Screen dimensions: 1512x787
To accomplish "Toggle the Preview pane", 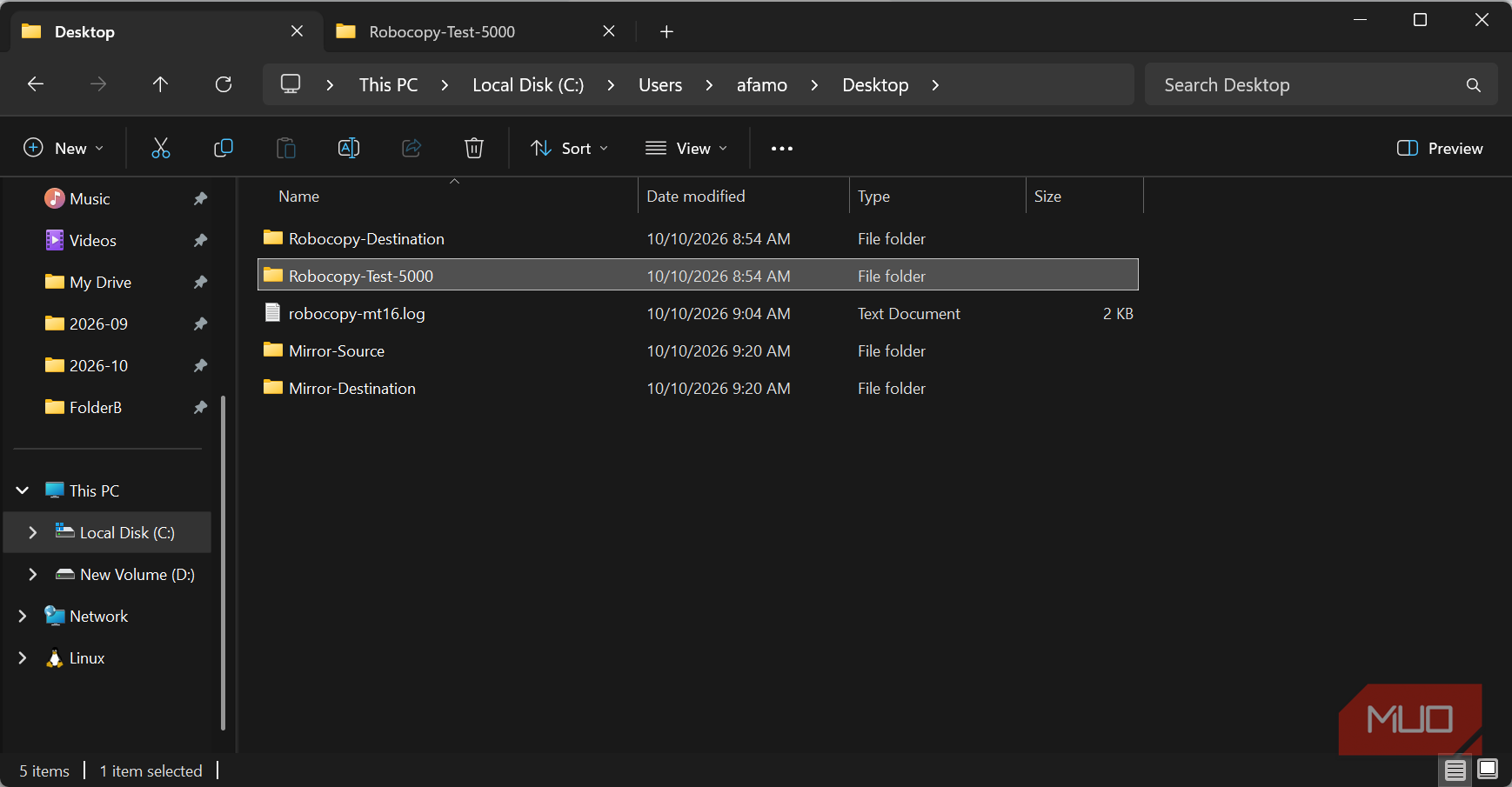I will (1440, 149).
